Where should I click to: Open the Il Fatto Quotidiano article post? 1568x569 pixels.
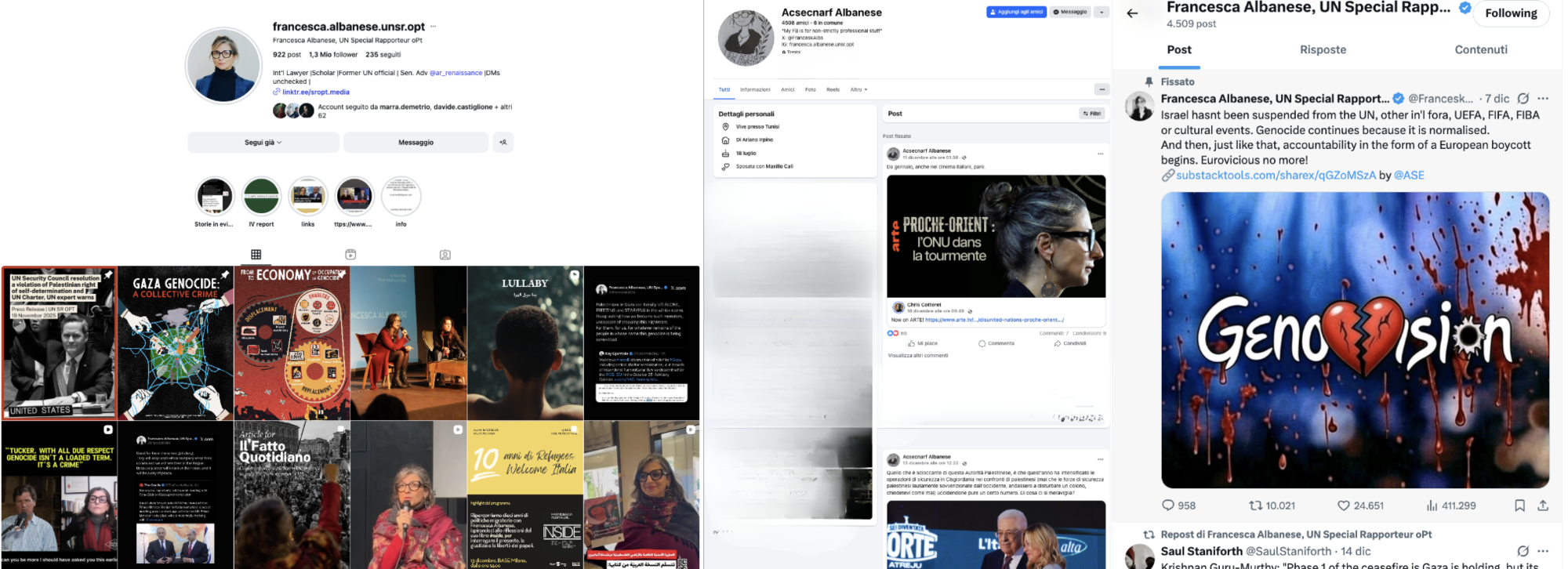pyautogui.click(x=292, y=495)
